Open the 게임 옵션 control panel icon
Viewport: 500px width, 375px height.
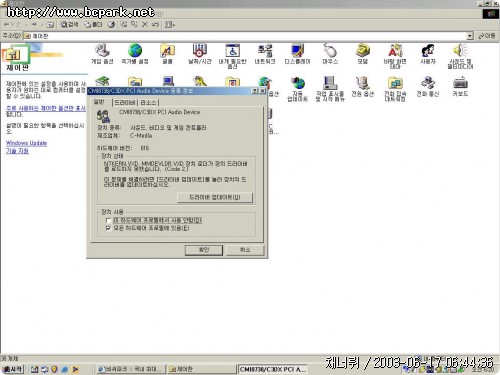[x=102, y=54]
